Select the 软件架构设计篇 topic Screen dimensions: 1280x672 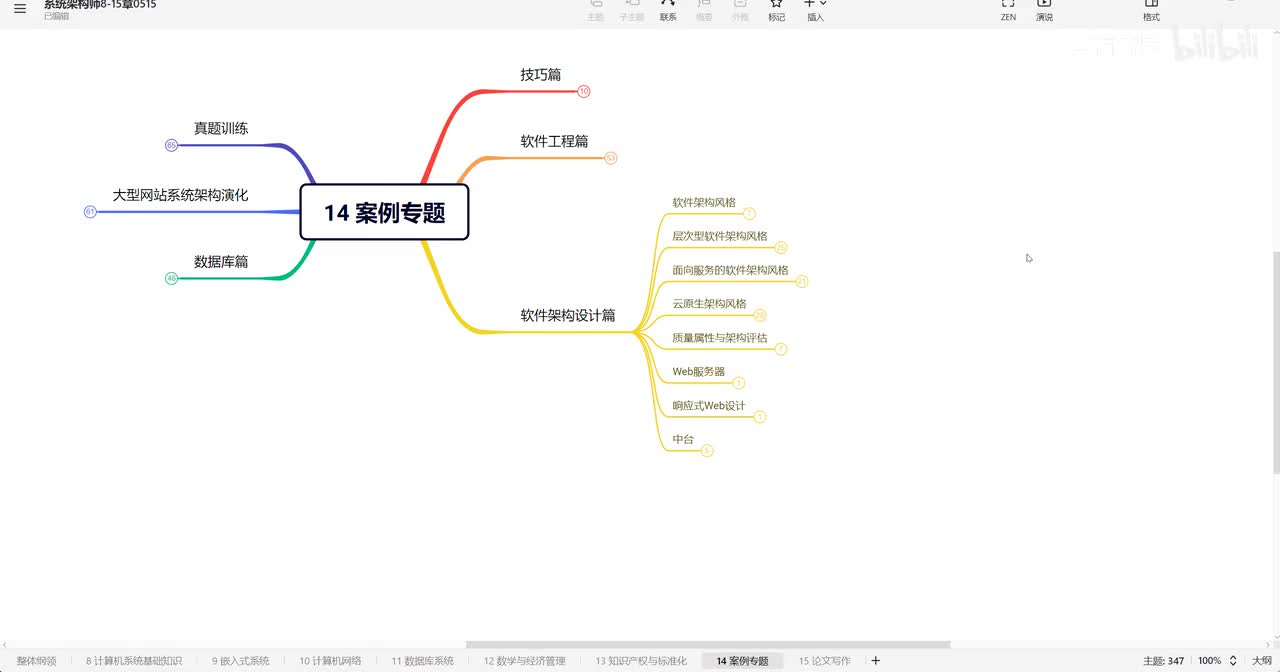click(568, 315)
